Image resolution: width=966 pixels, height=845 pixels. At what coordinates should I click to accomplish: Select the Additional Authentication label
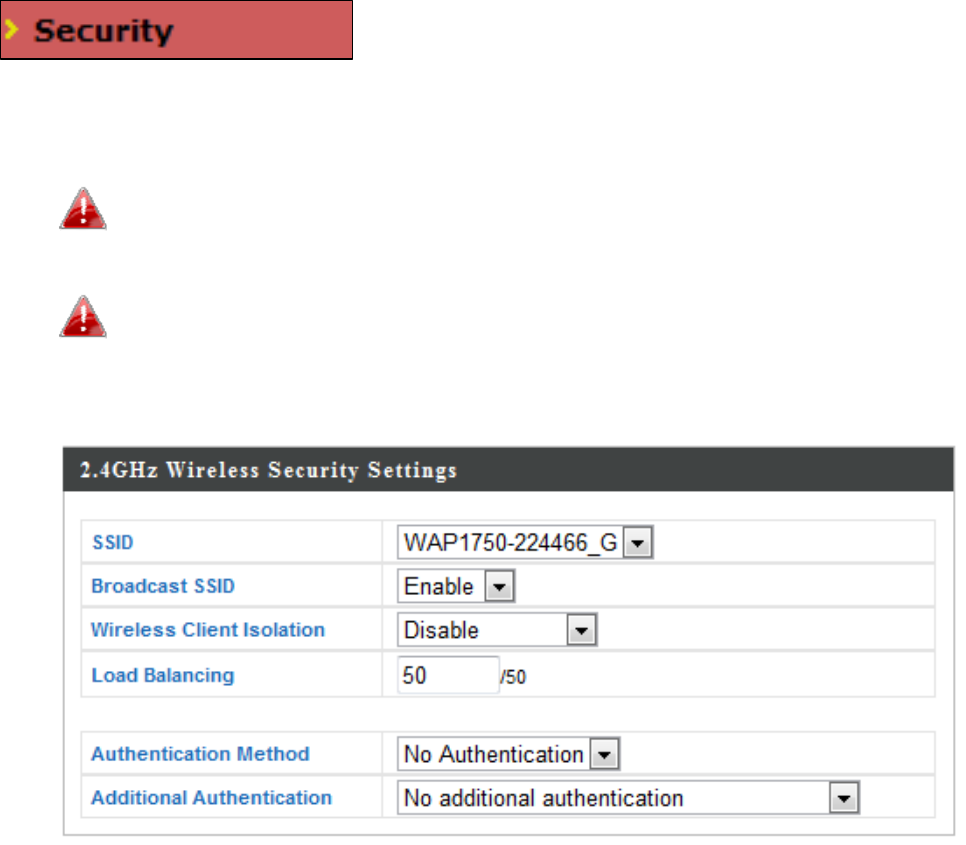tap(211, 799)
